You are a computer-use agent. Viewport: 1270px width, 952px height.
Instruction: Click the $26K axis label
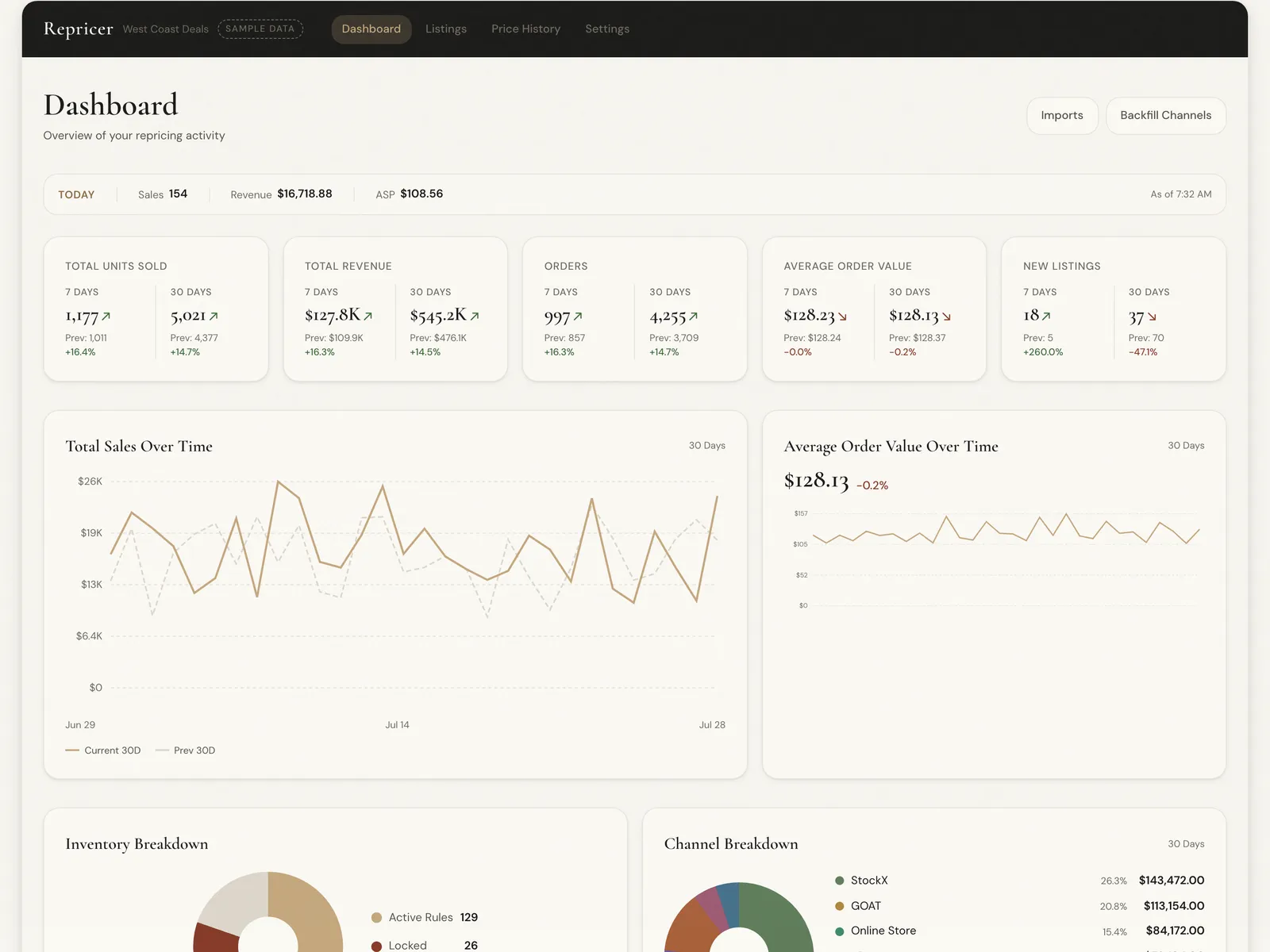click(x=90, y=482)
